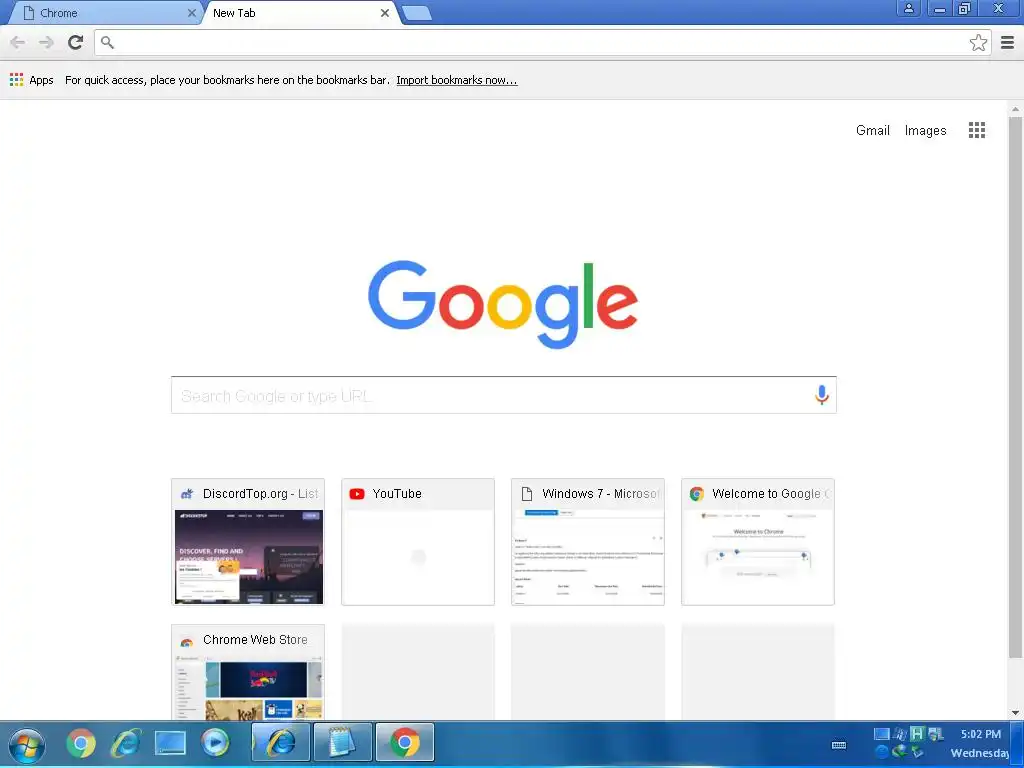Click the green H system tray icon

[x=917, y=733]
